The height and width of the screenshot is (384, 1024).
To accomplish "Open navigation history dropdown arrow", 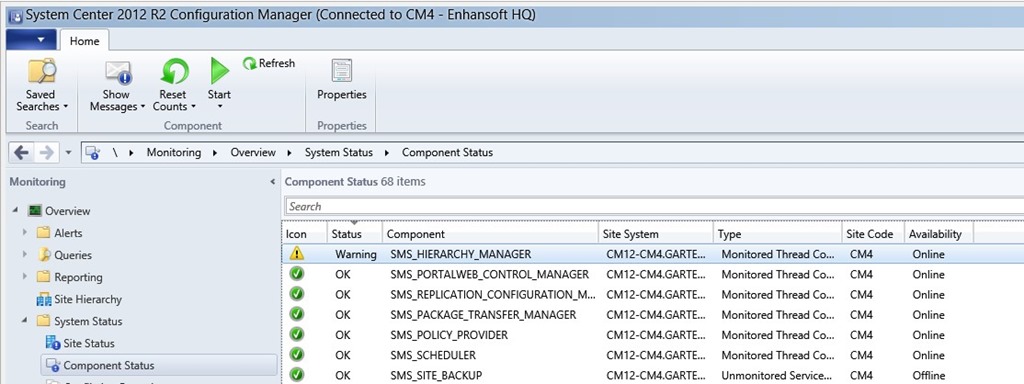I will [x=69, y=153].
